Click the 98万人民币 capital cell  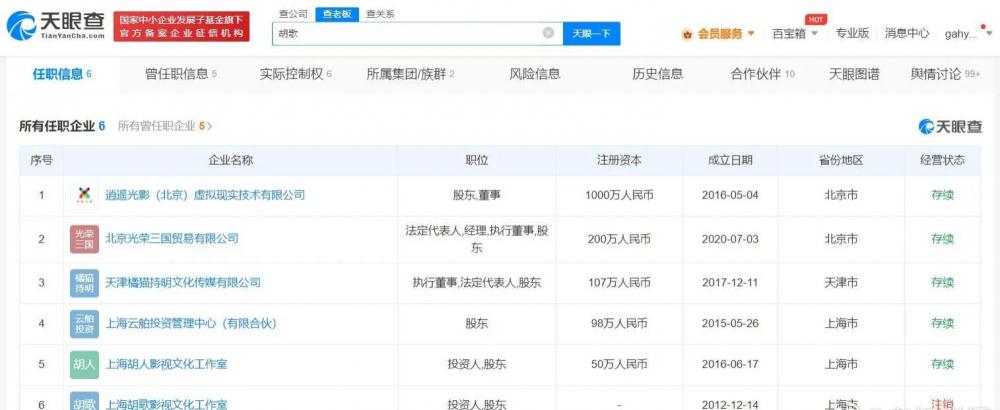point(619,324)
